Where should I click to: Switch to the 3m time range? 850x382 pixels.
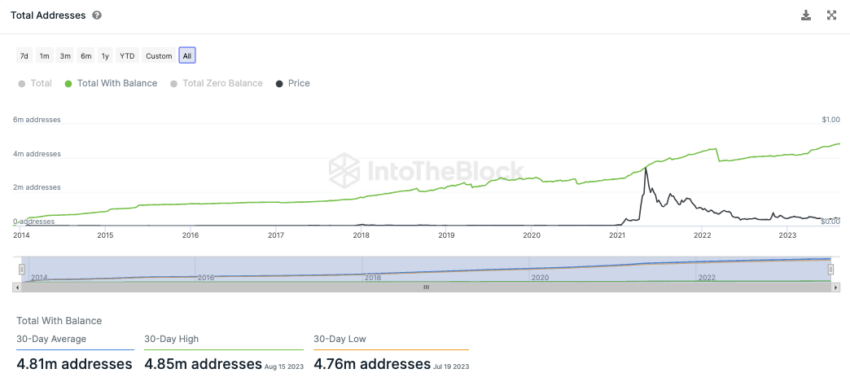[x=66, y=56]
